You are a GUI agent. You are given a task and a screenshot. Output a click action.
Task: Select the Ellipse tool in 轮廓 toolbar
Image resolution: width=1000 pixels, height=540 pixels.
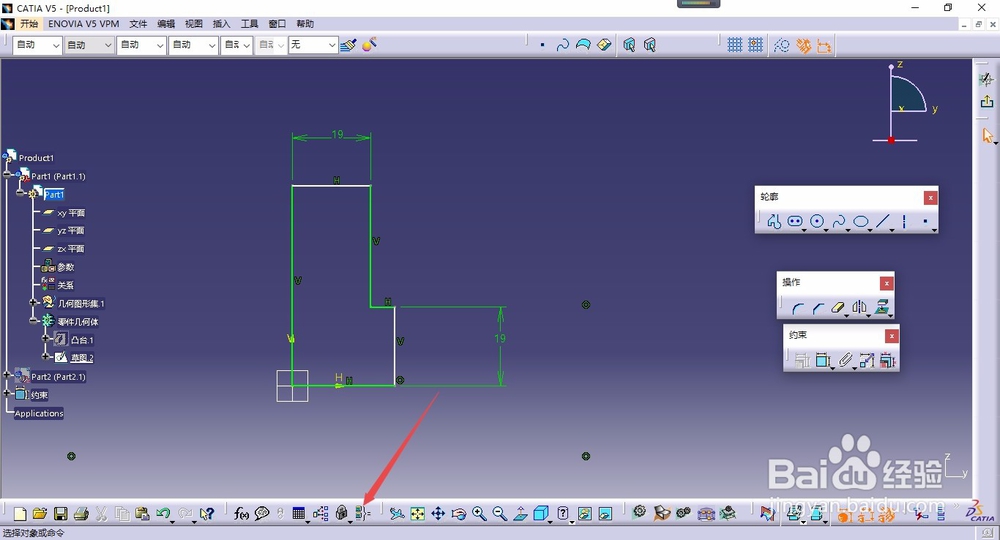coord(861,221)
